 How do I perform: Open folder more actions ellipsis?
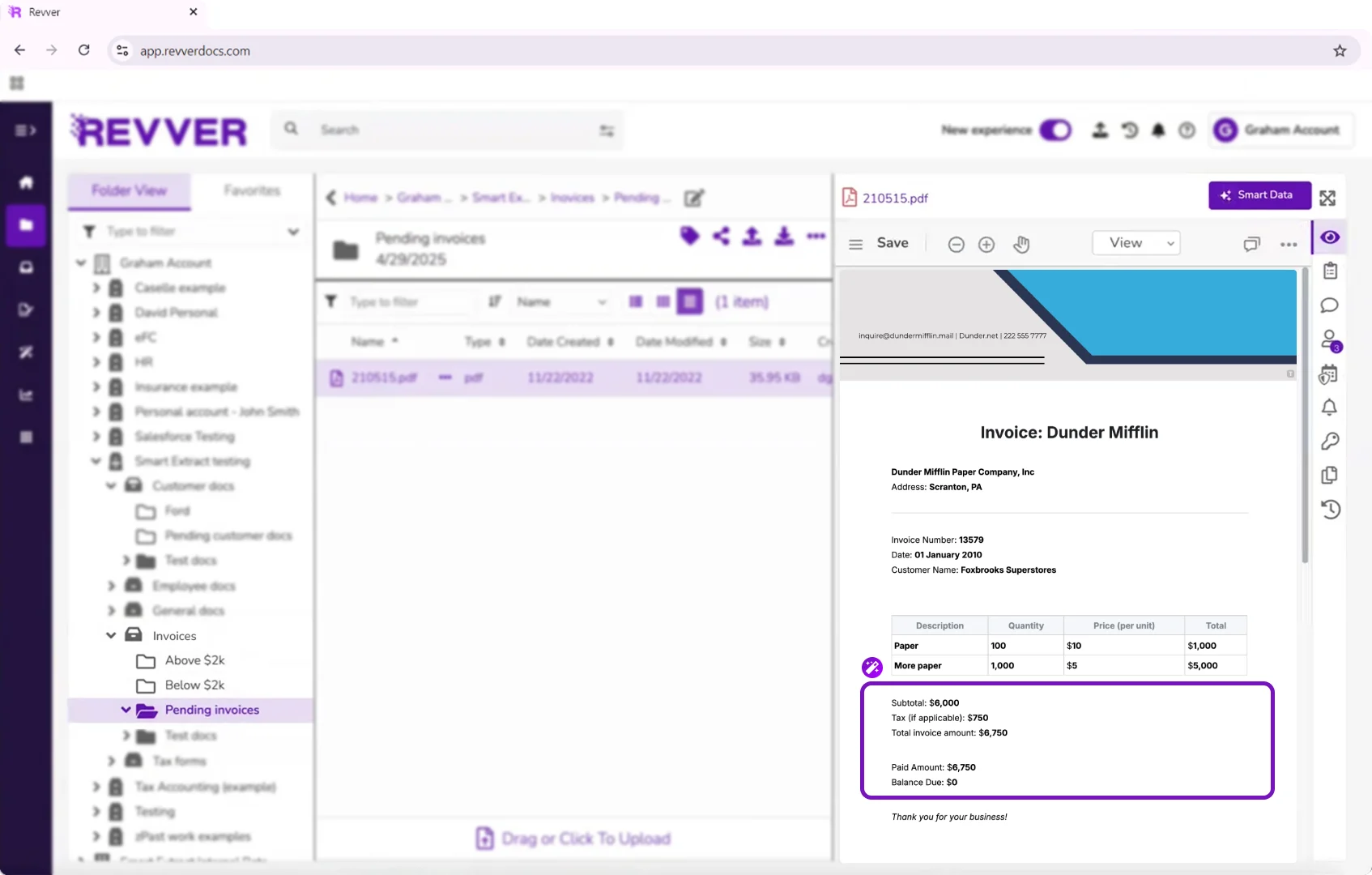point(816,237)
